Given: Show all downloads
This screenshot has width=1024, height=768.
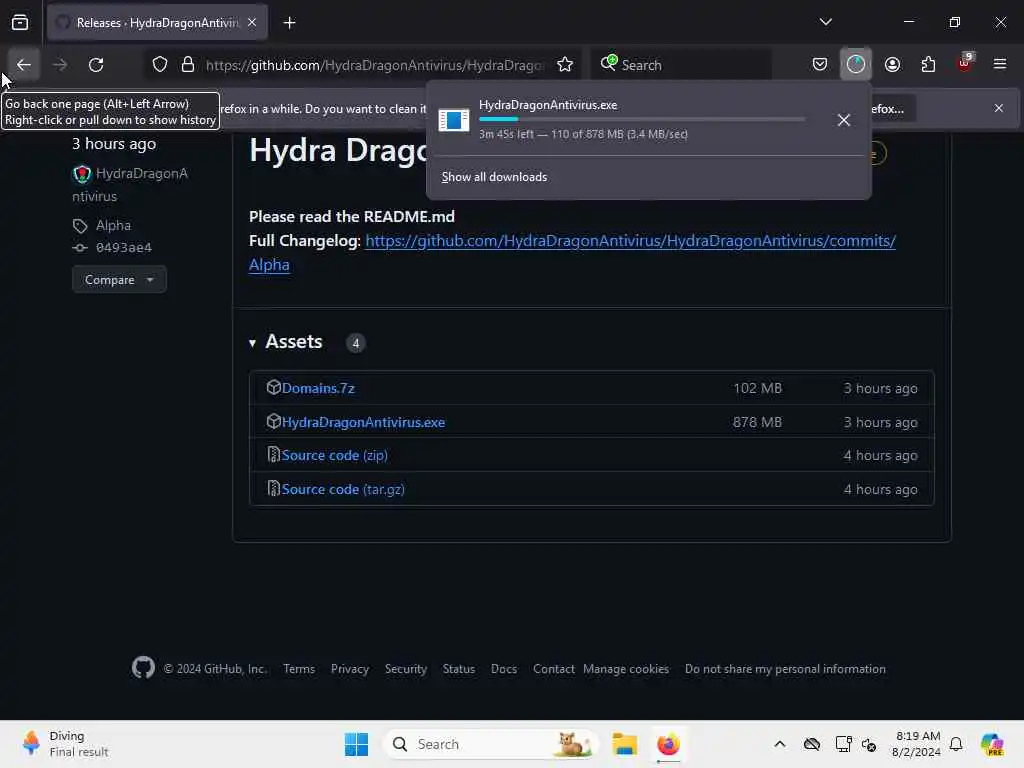Looking at the screenshot, I should click(494, 177).
